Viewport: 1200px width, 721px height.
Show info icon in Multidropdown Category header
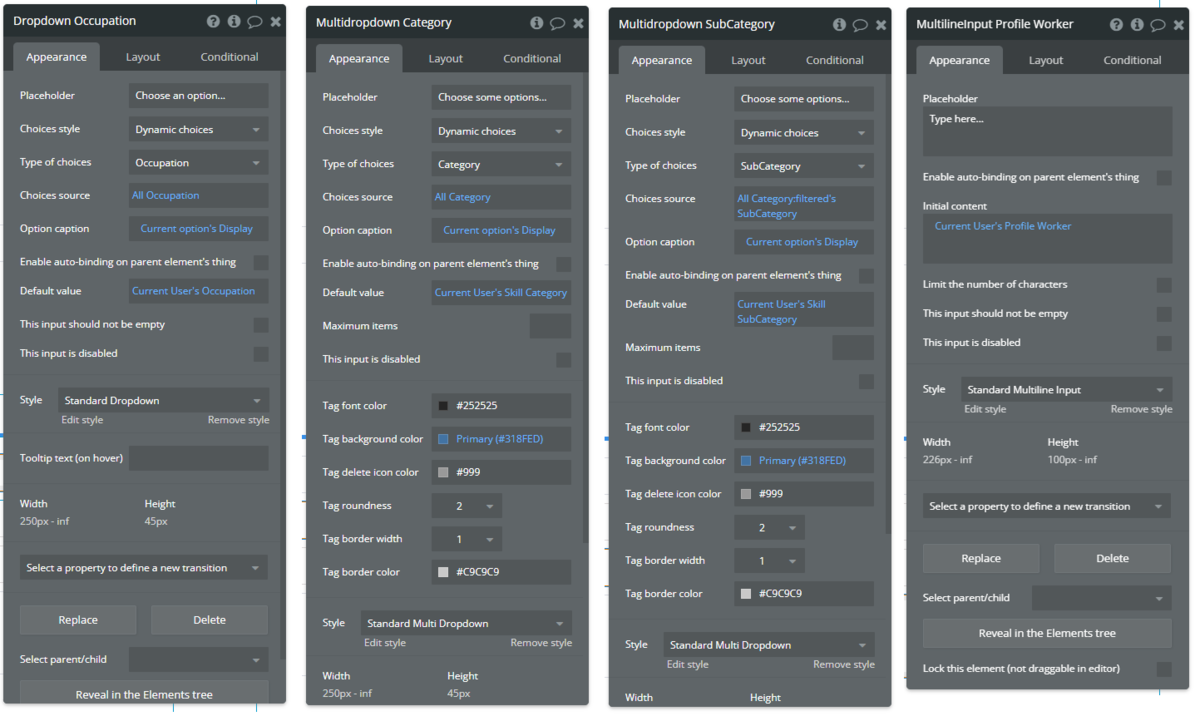[x=537, y=23]
